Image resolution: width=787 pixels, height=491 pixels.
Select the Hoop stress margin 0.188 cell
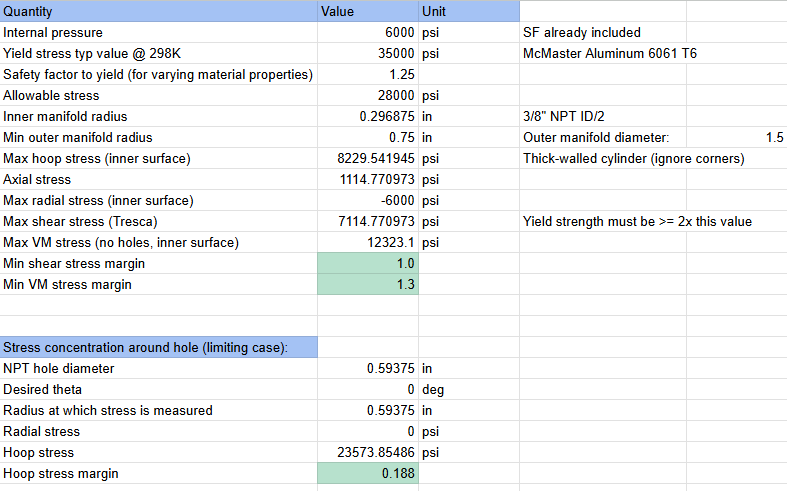coord(367,473)
